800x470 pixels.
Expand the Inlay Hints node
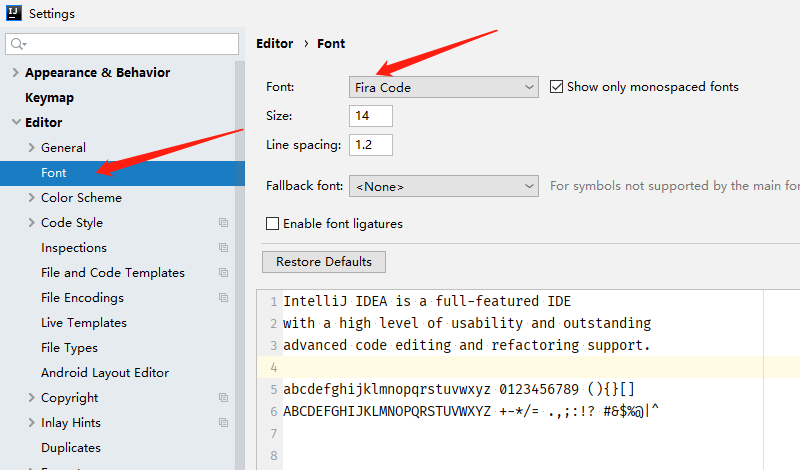(x=32, y=423)
